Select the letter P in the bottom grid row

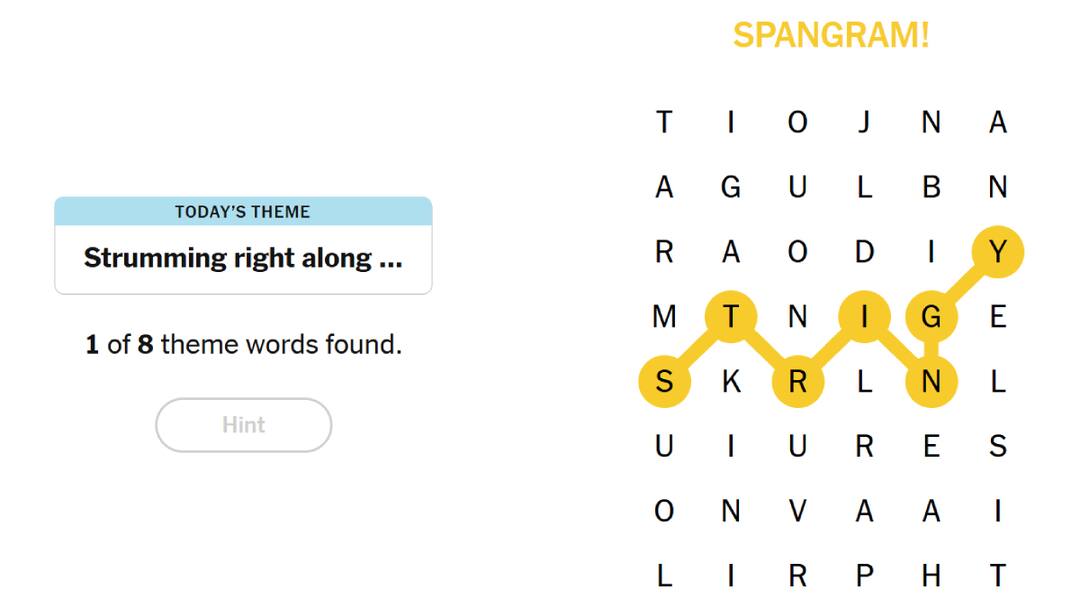[864, 577]
